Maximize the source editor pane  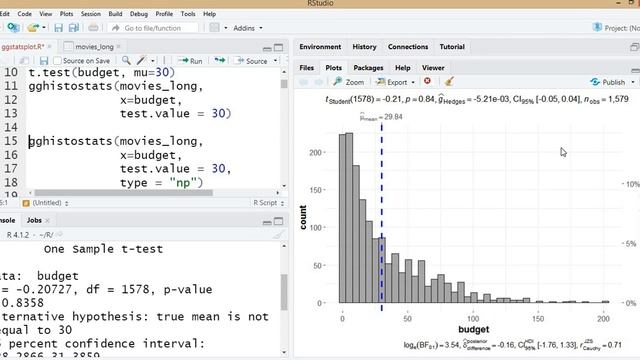(278, 48)
